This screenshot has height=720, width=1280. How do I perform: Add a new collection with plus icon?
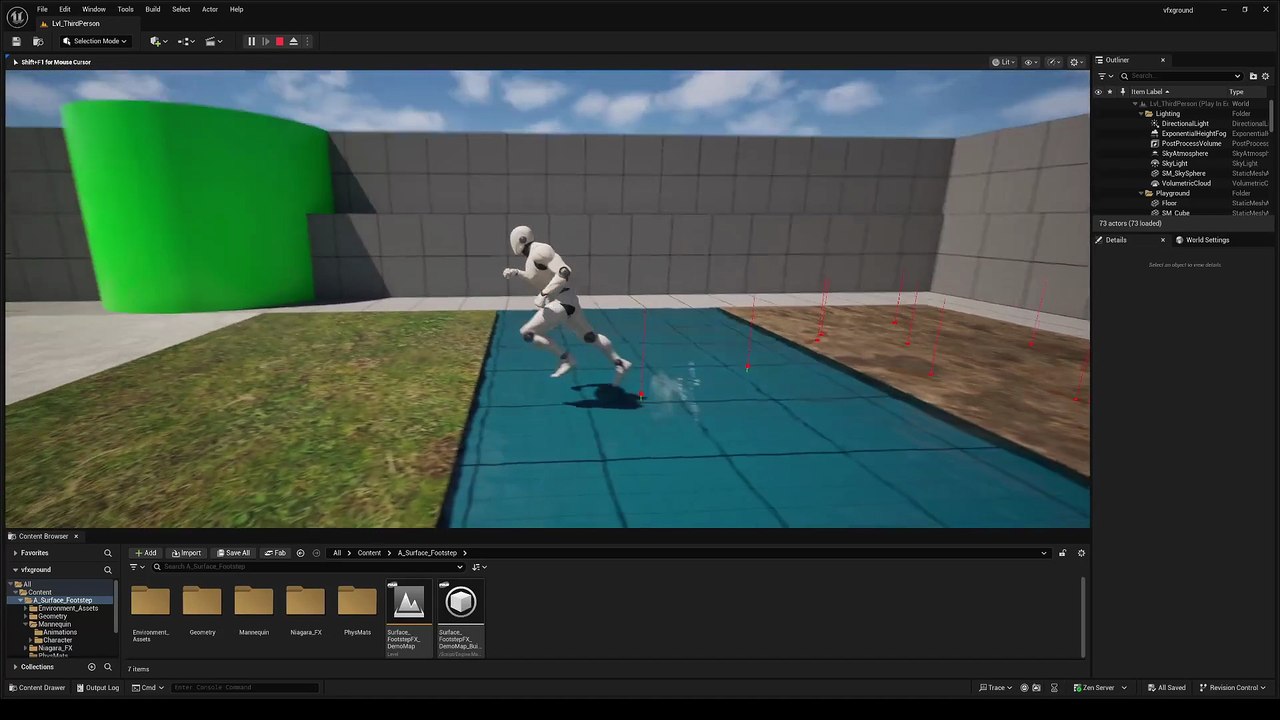(92, 667)
